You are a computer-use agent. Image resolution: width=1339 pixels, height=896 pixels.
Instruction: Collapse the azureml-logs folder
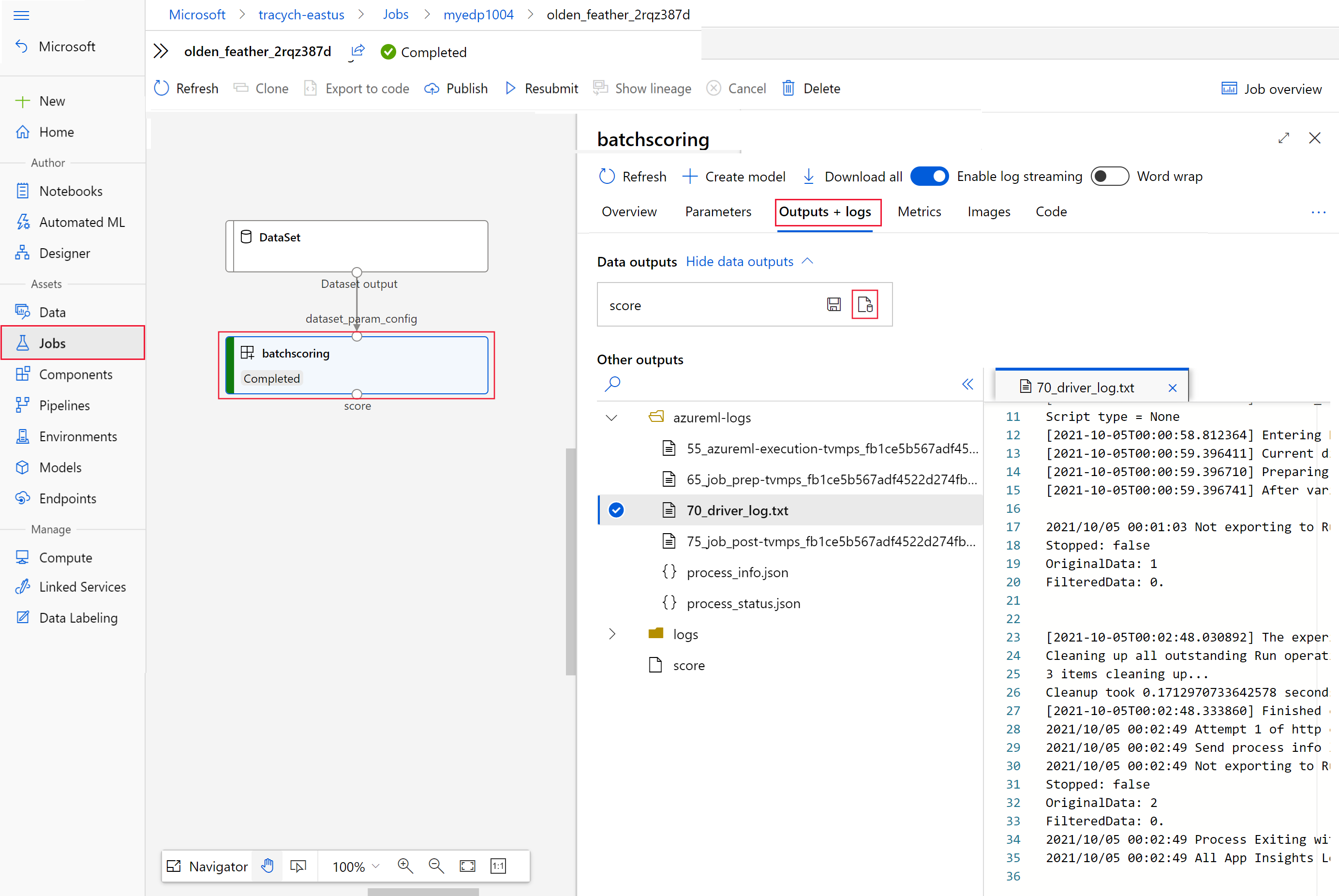click(x=611, y=417)
